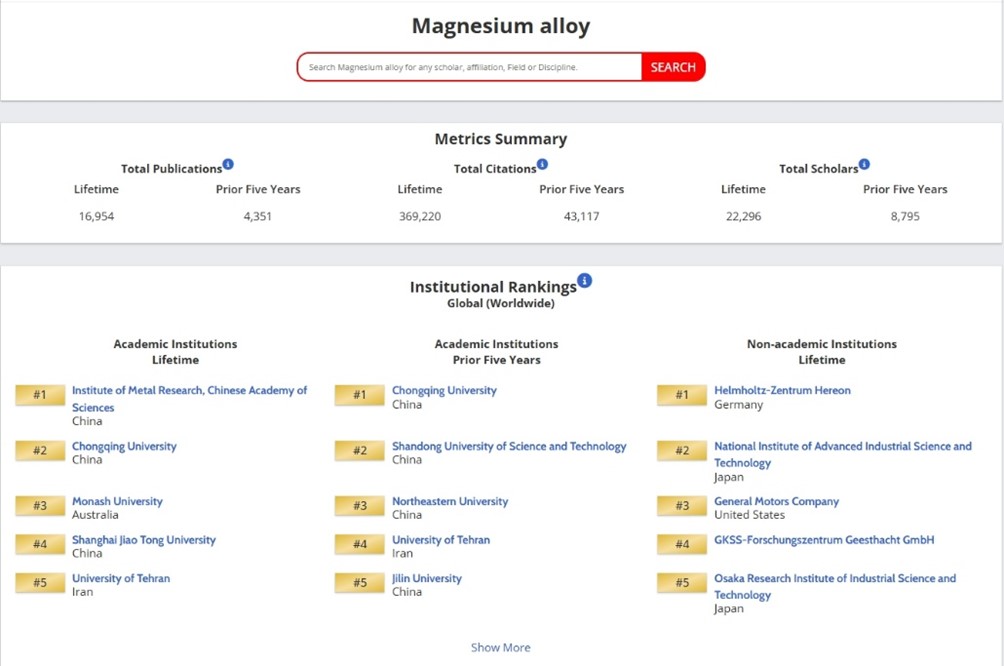Image resolution: width=1004 pixels, height=666 pixels.
Task: Open Jilin University link
Action: click(x=427, y=578)
